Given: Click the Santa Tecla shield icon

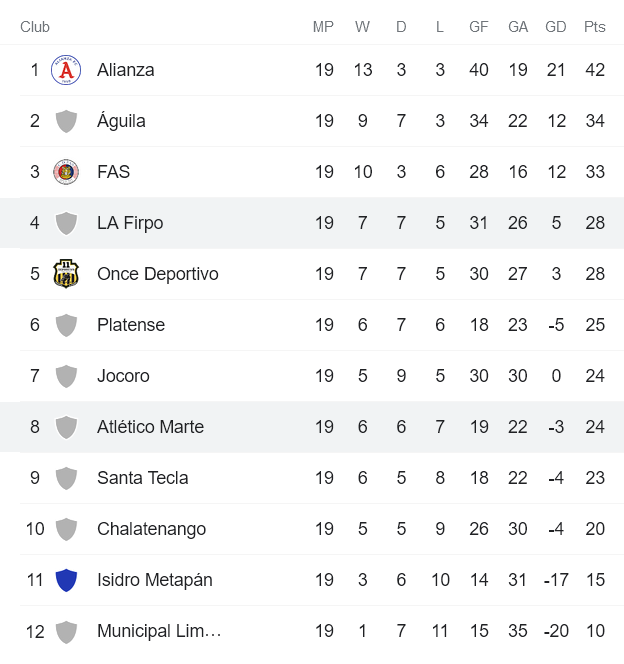Looking at the screenshot, I should [x=66, y=478].
